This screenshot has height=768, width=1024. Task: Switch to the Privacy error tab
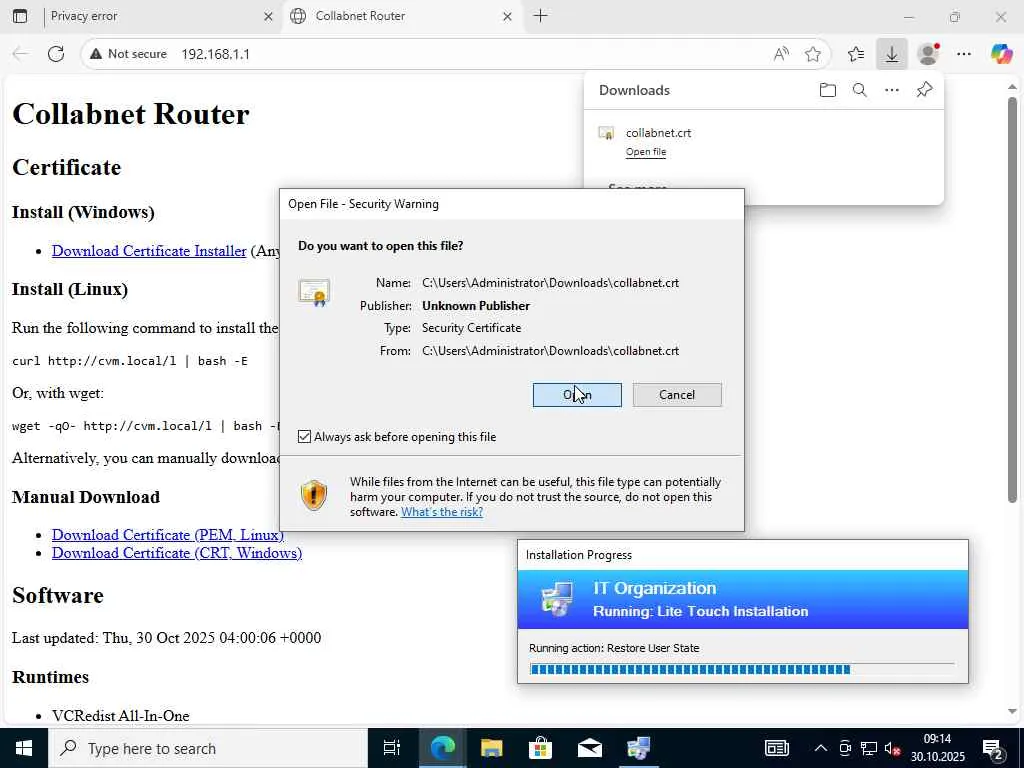(156, 16)
